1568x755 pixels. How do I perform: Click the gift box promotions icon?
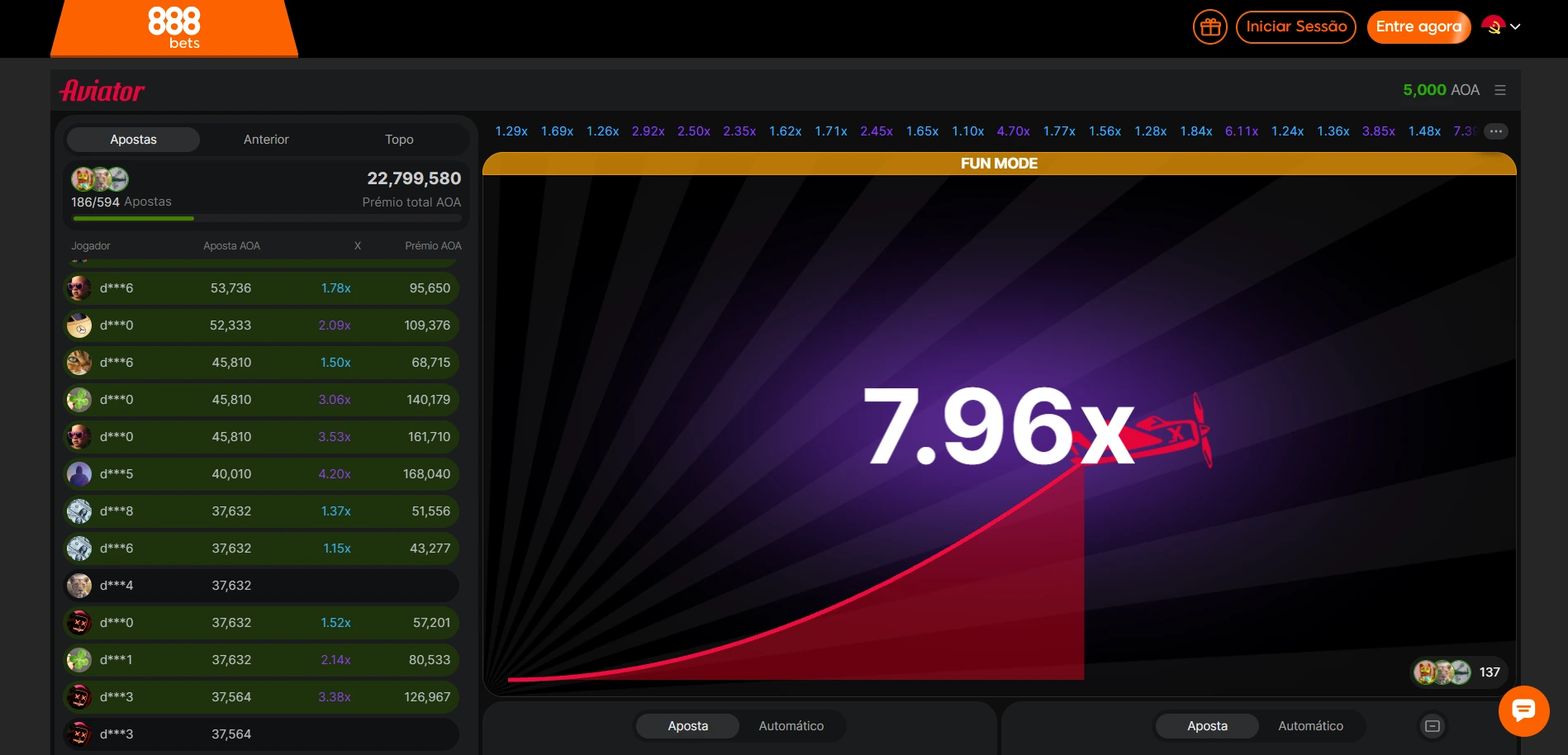click(1210, 27)
